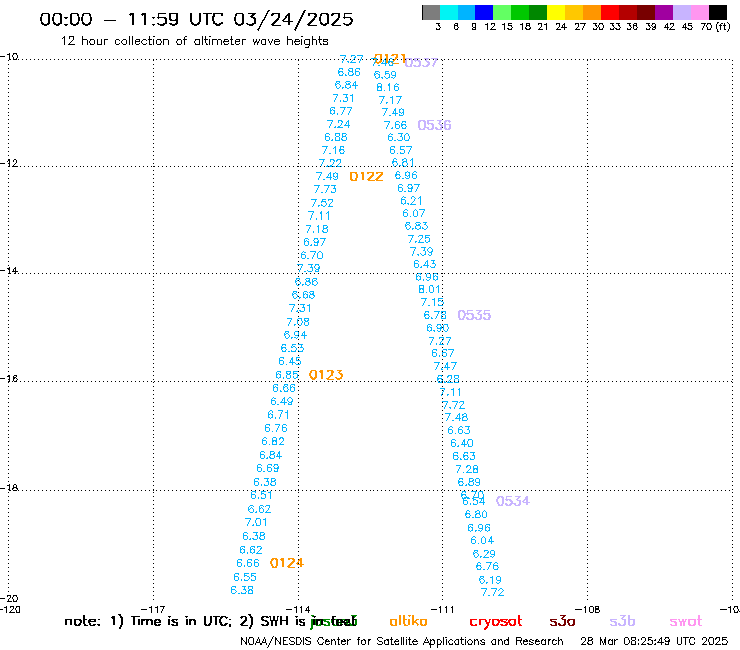Click the lavender 0537 time marker
This screenshot has height=650, width=740.
(421, 62)
